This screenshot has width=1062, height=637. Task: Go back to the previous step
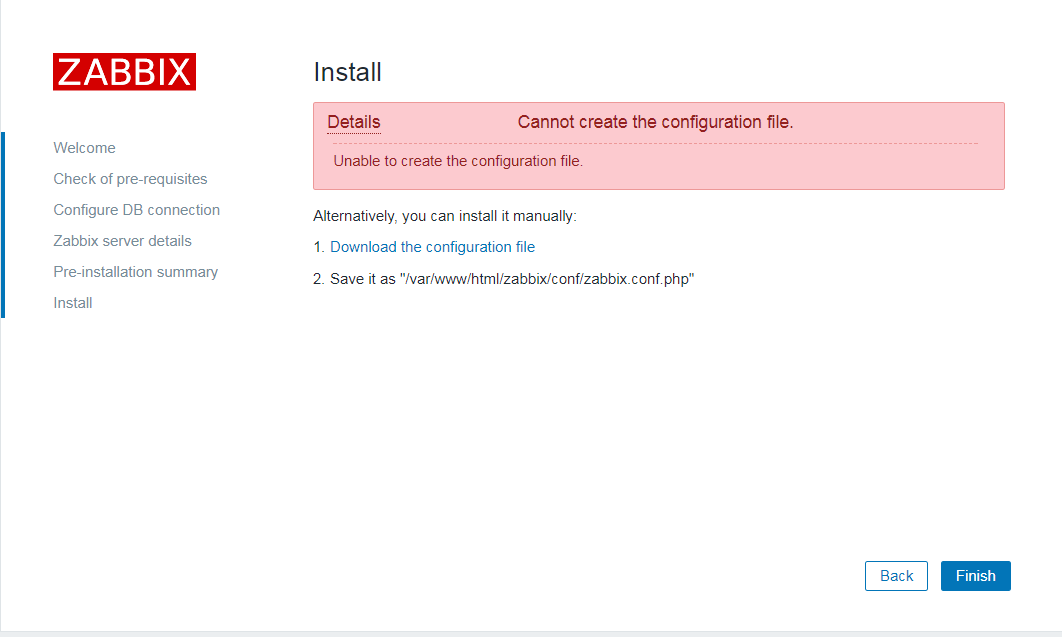tap(896, 576)
